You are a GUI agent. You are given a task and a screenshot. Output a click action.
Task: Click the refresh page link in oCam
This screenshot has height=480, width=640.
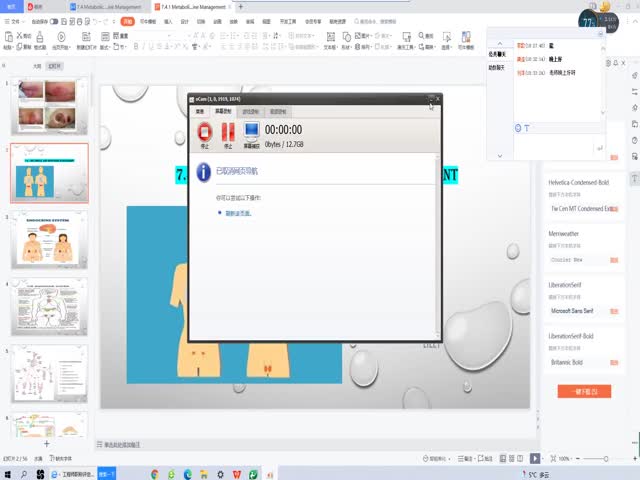(237, 213)
